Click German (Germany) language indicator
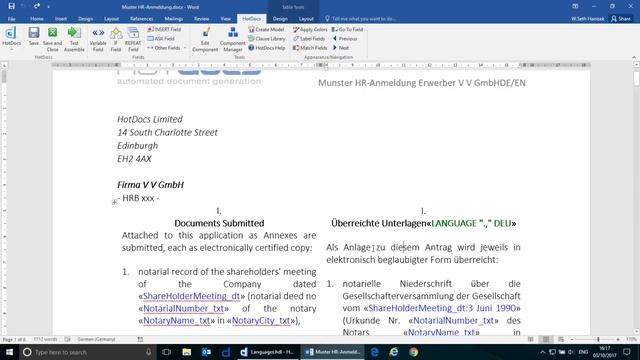Screen dimensions: 640x360 [96, 340]
